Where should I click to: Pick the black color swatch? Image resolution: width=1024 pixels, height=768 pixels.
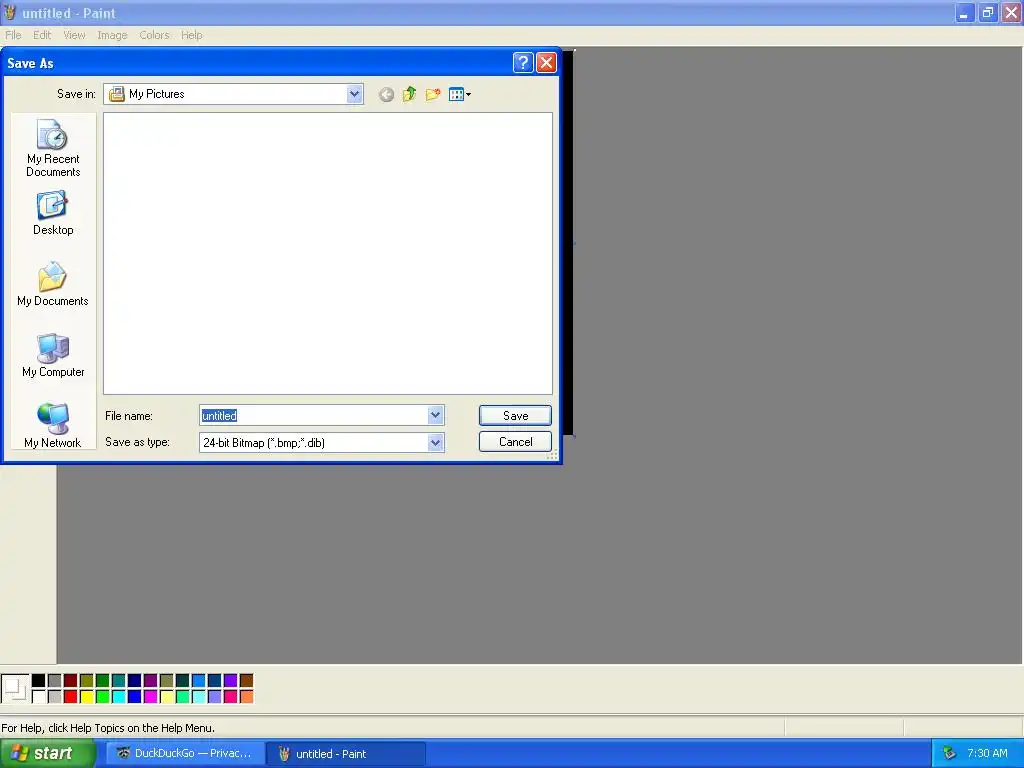(x=39, y=680)
